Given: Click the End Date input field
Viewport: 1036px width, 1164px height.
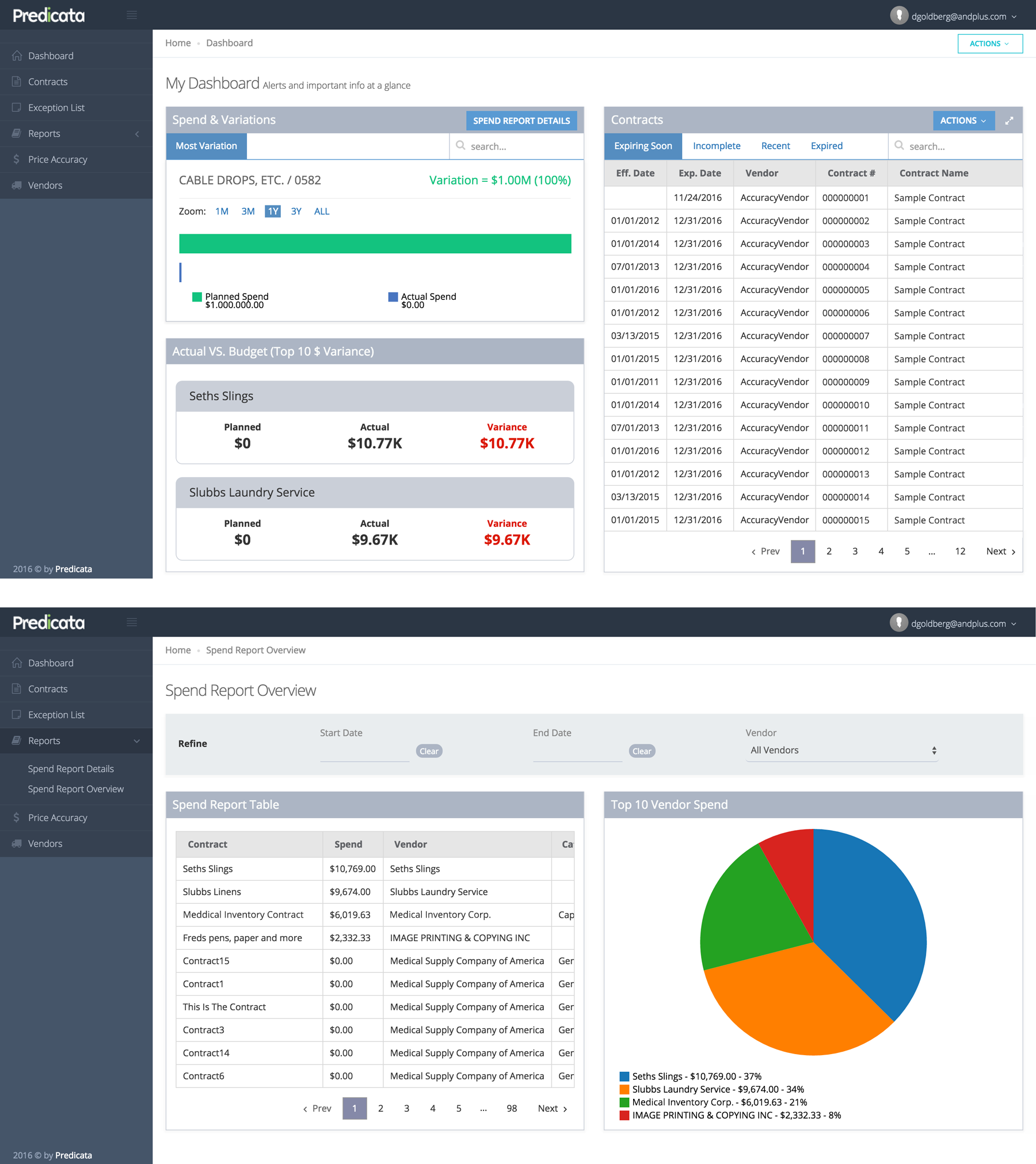Looking at the screenshot, I should [578, 751].
